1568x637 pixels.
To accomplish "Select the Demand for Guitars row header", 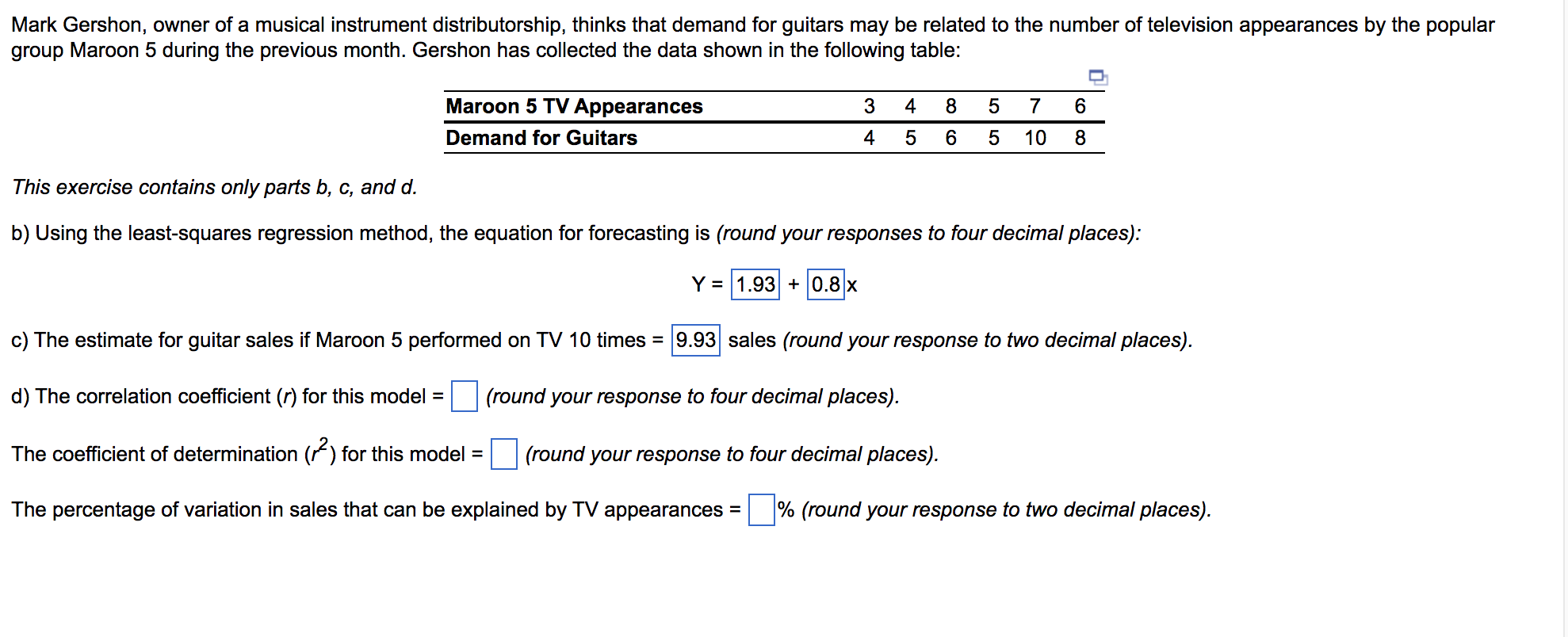I will (542, 138).
